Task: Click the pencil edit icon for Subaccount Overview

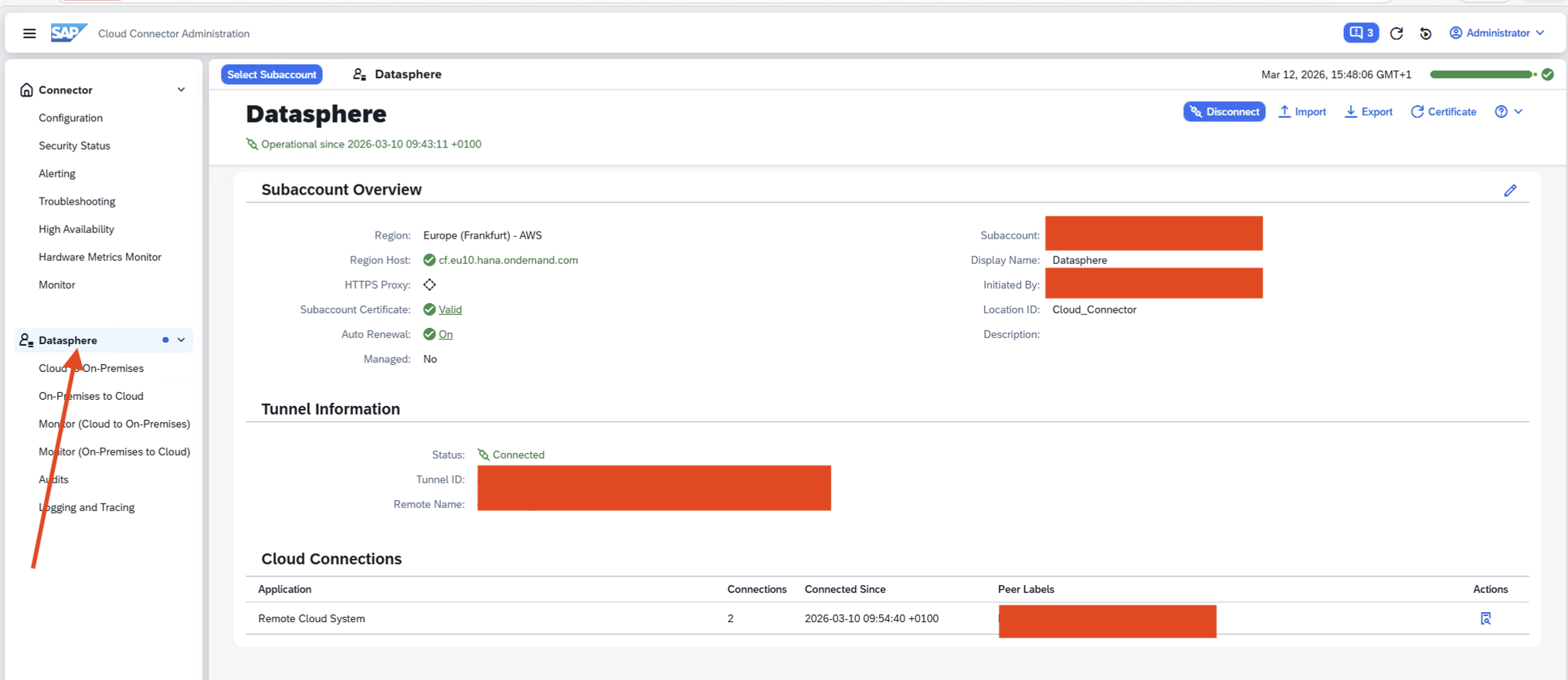Action: click(1510, 191)
